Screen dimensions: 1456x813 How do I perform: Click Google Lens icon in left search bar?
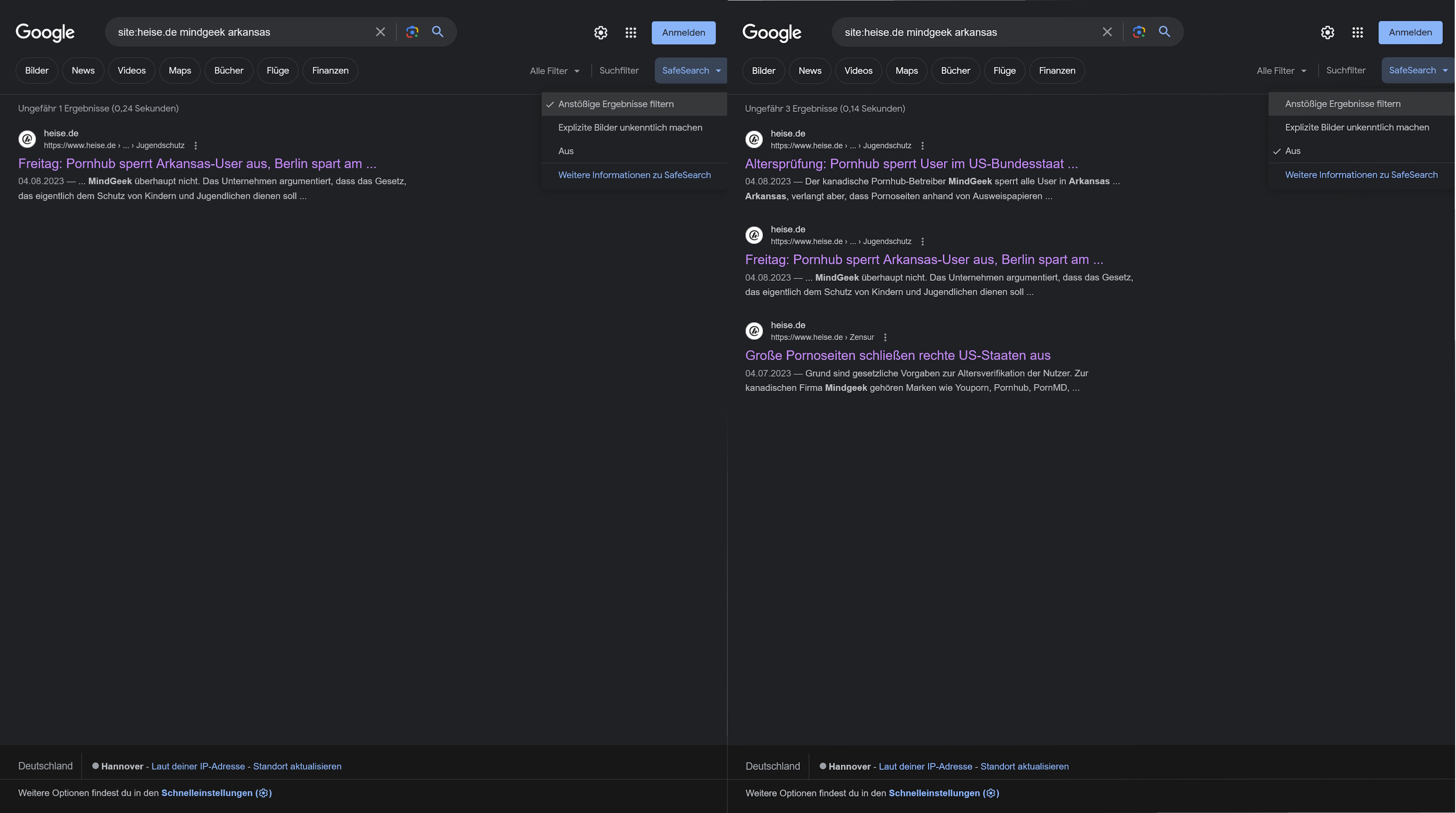[x=412, y=32]
